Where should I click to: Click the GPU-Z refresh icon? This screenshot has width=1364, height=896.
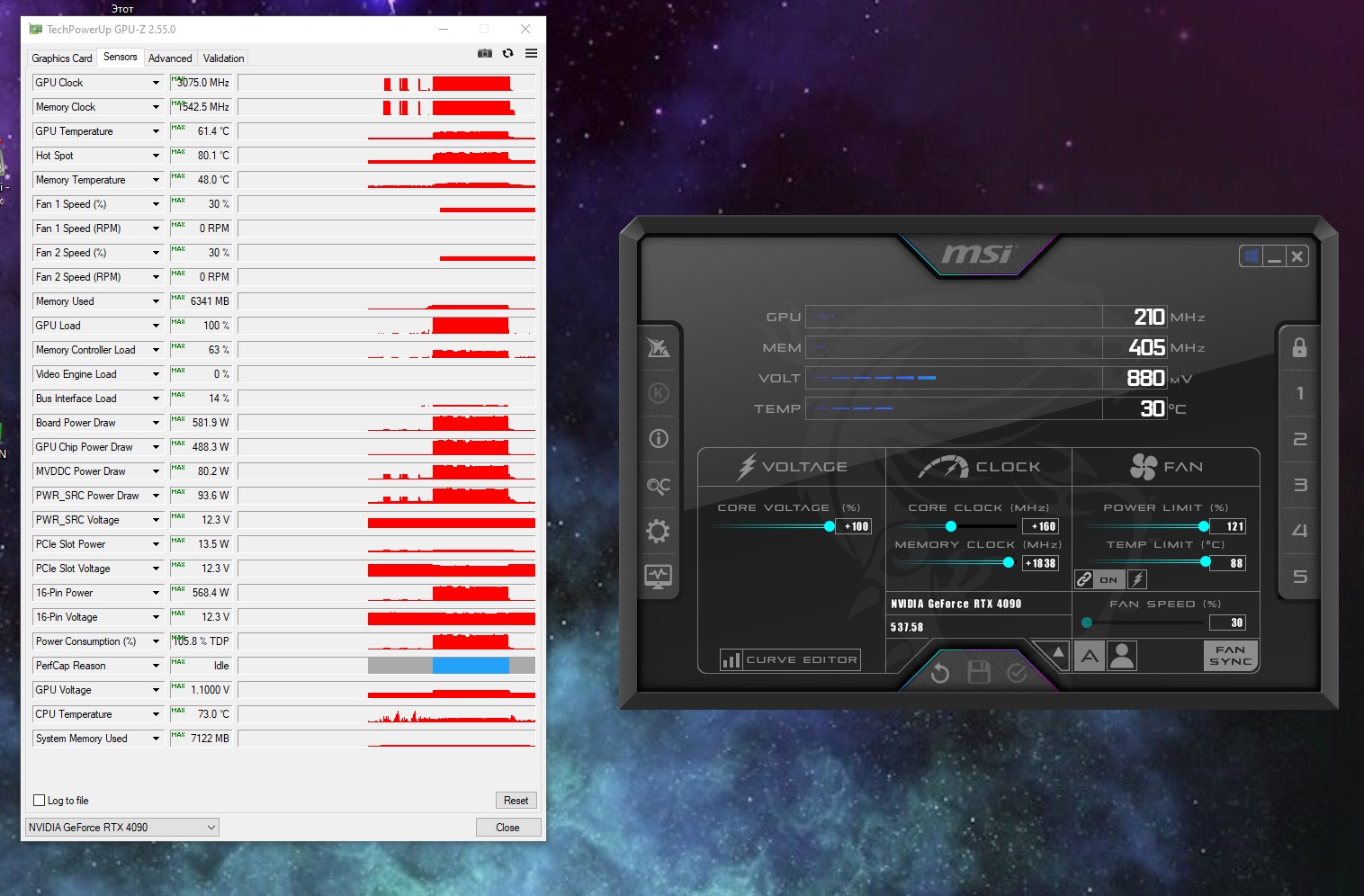click(508, 54)
